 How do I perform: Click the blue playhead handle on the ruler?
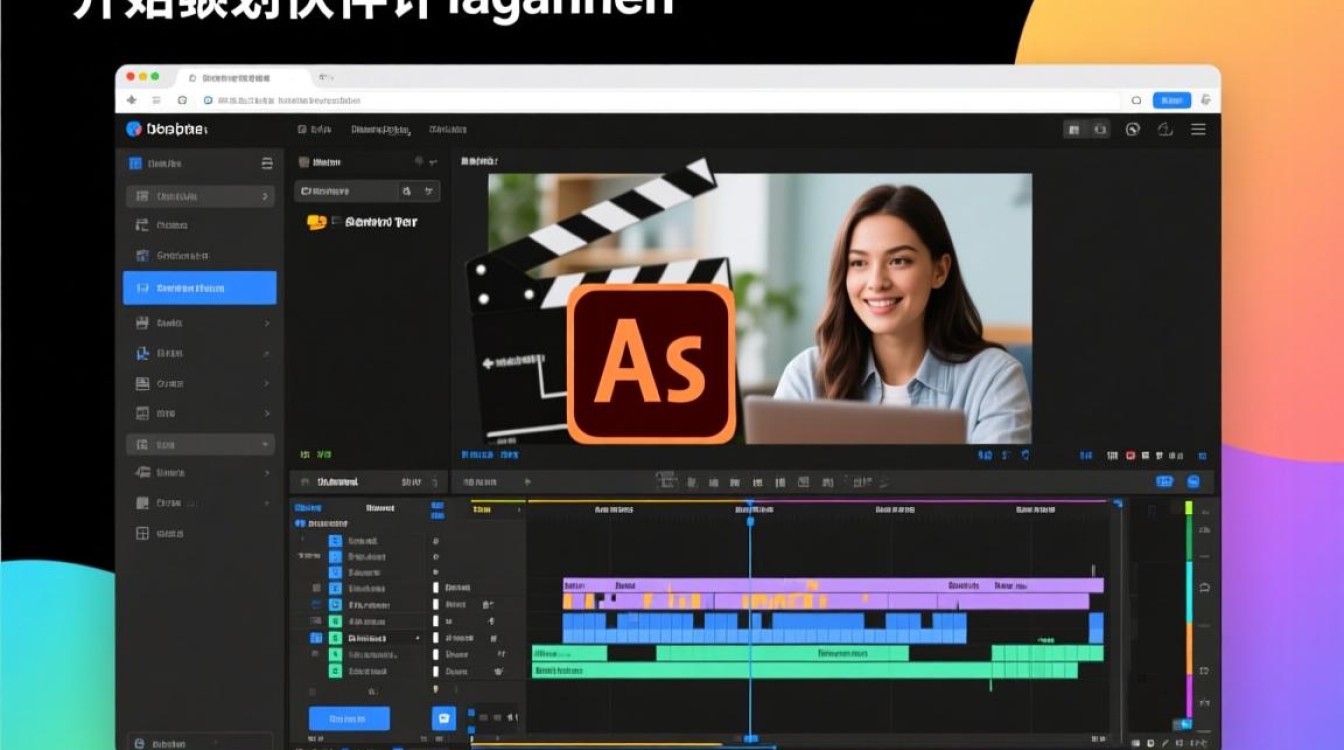click(750, 520)
